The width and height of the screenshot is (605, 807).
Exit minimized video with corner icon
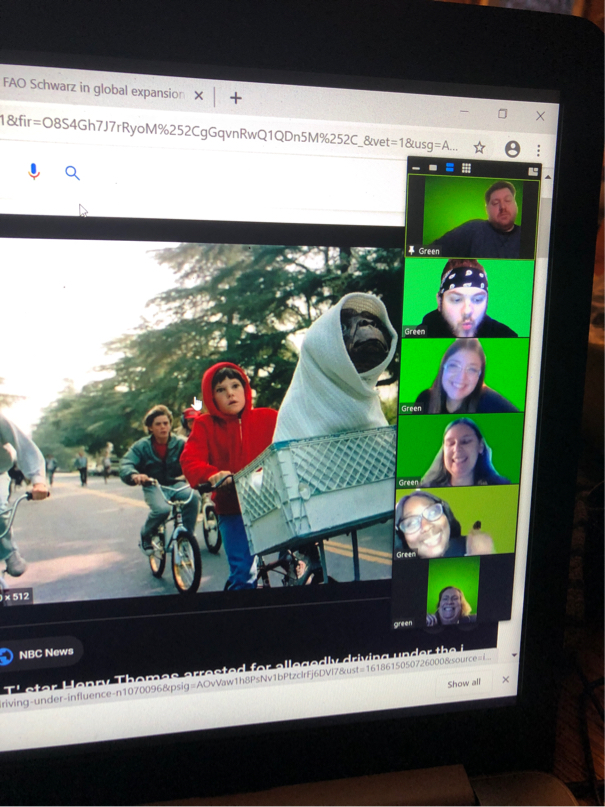pyautogui.click(x=533, y=171)
